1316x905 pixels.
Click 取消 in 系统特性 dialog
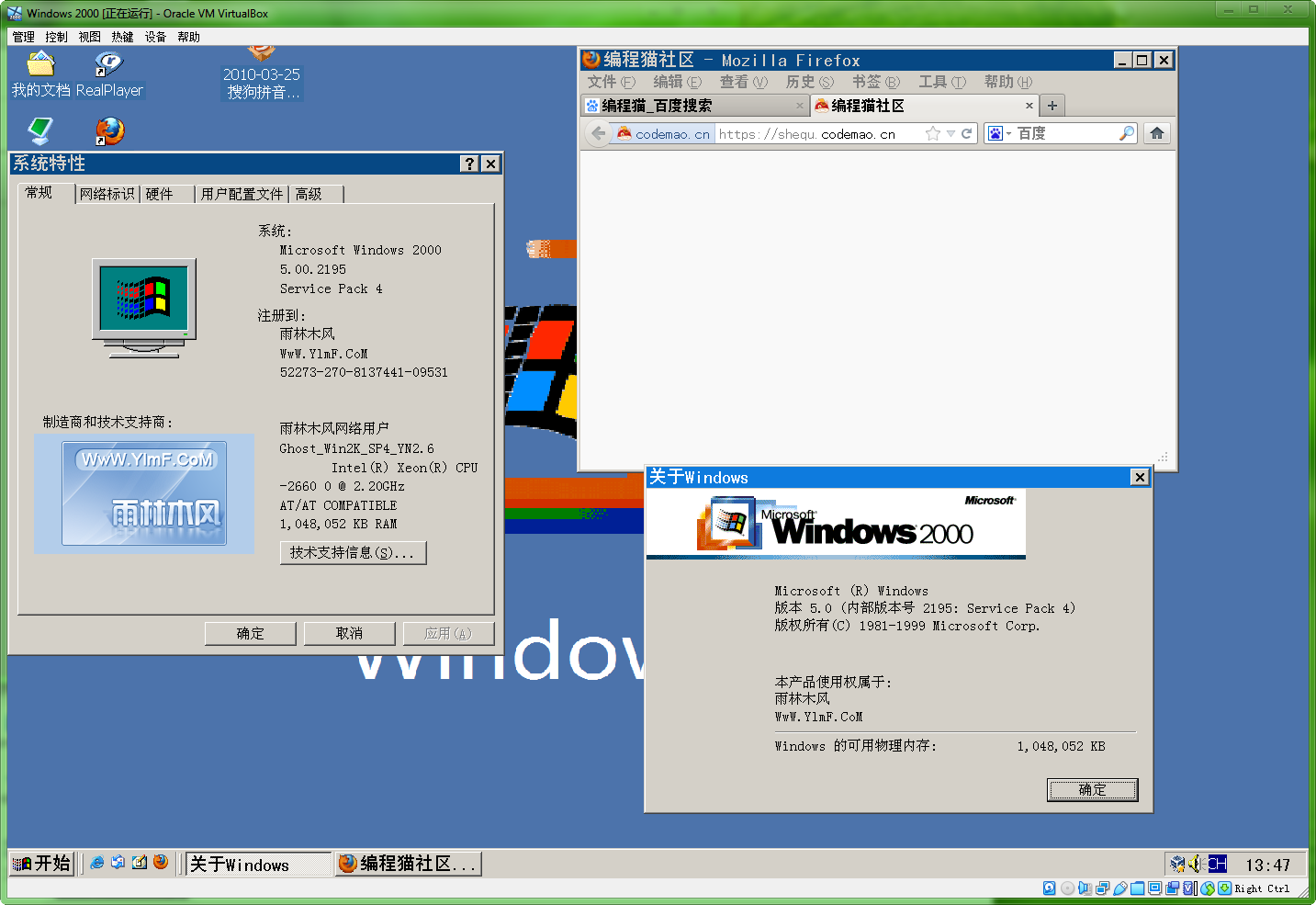[x=349, y=633]
